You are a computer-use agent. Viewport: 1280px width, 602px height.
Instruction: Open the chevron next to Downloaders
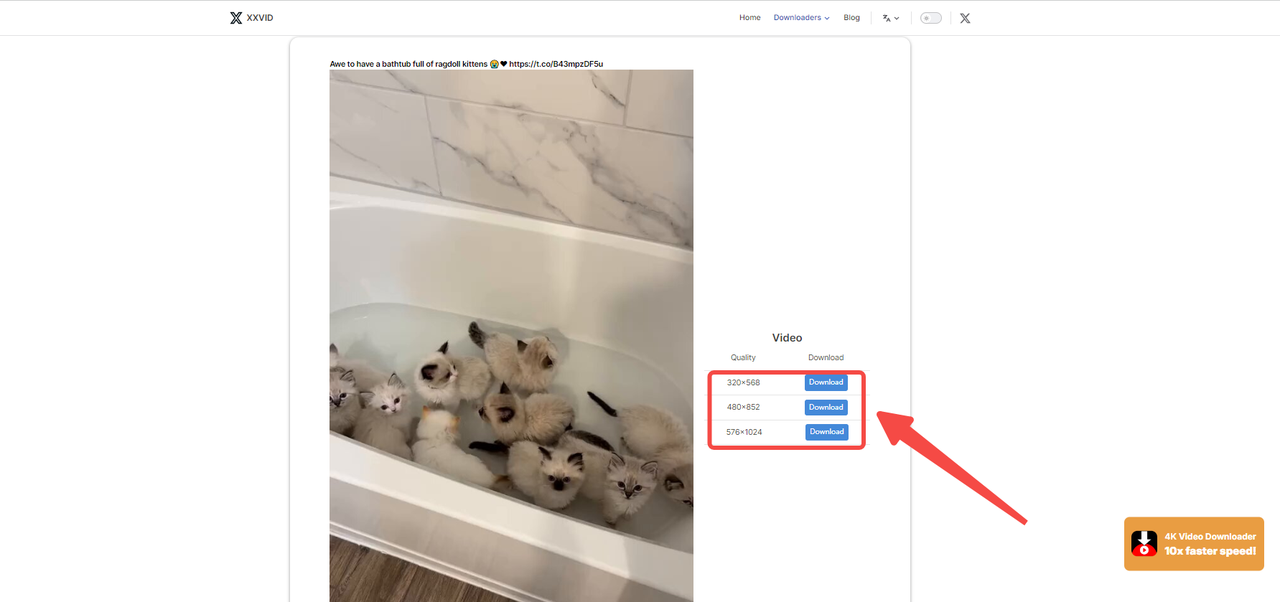coord(827,17)
